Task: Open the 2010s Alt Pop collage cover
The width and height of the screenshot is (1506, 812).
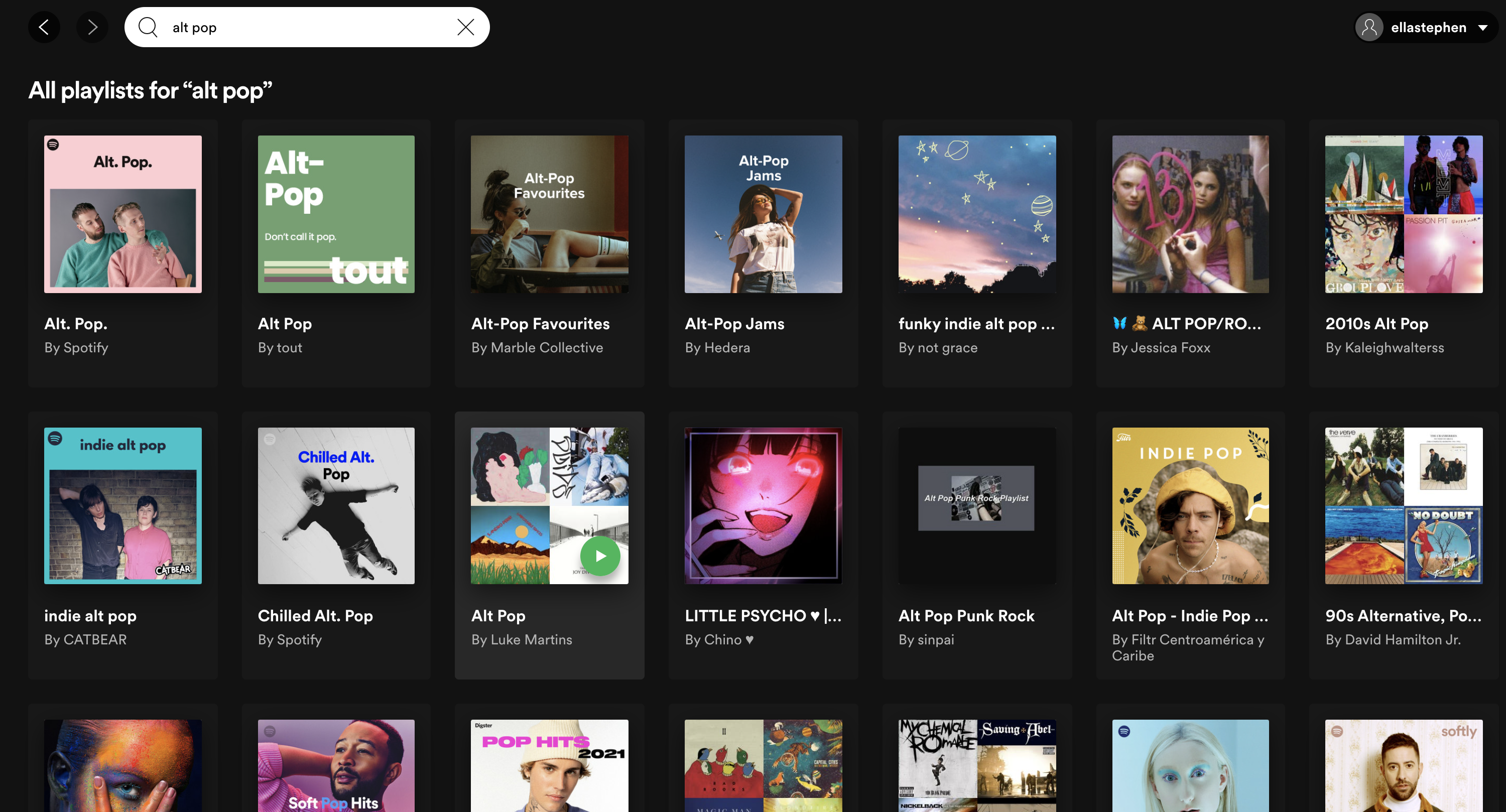Action: coord(1404,214)
